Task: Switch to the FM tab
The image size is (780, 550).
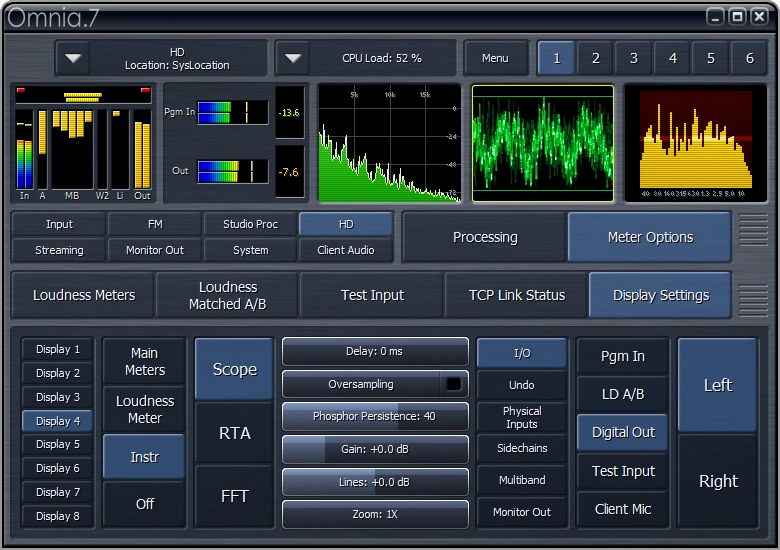Action: coord(155,224)
